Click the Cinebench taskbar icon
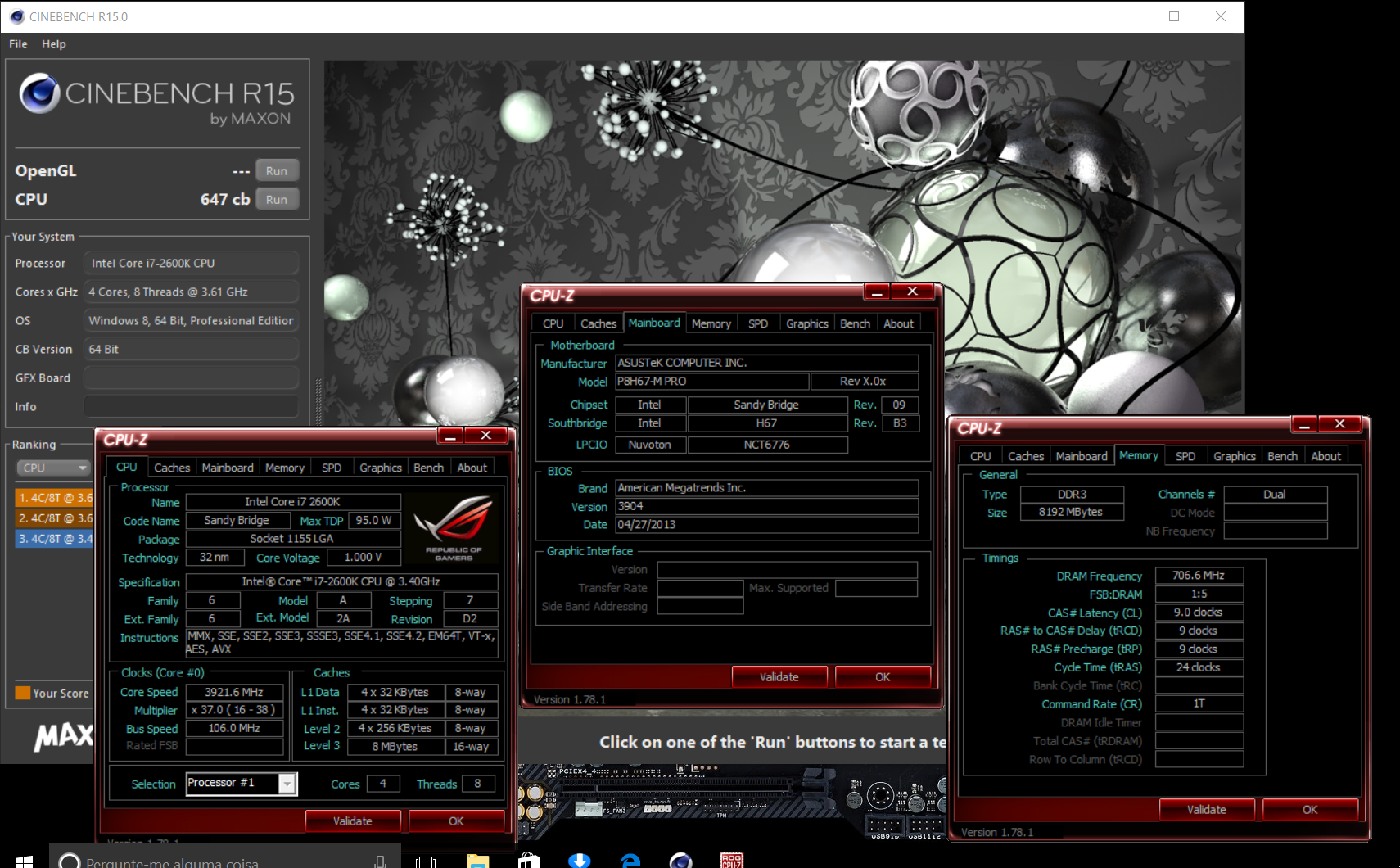The height and width of the screenshot is (868, 1400). pyautogui.click(x=681, y=861)
